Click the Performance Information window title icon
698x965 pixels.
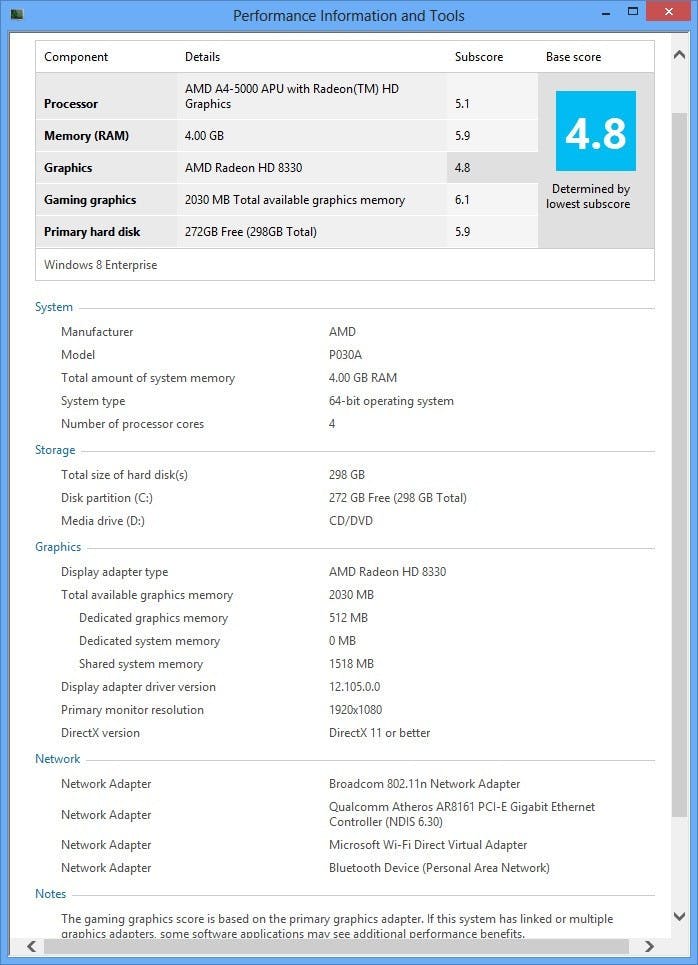[x=16, y=15]
